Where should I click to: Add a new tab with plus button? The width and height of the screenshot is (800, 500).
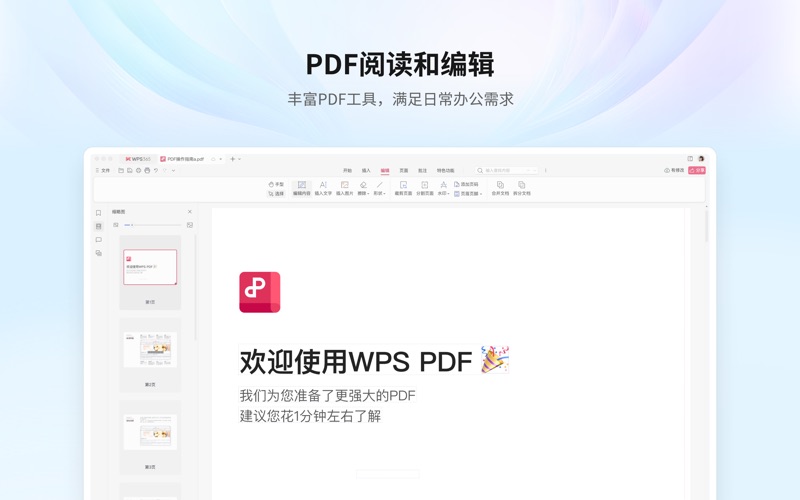click(233, 159)
